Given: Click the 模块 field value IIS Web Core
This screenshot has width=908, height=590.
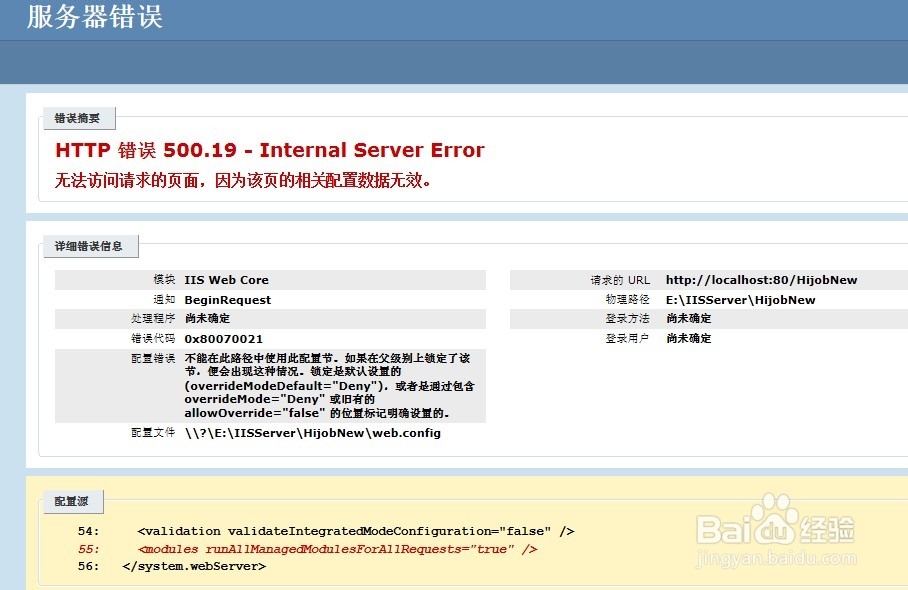Looking at the screenshot, I should (231, 280).
